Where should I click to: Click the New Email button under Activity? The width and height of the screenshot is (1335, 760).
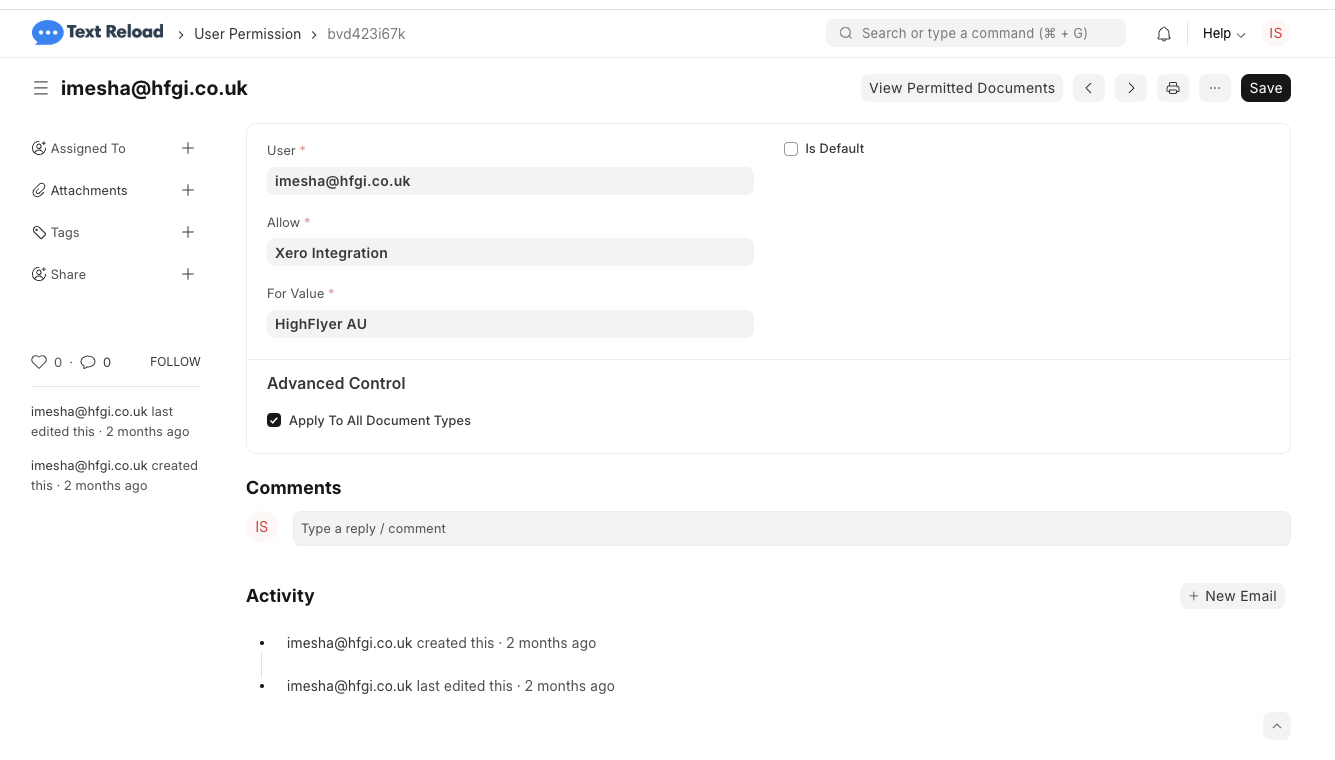1232,595
